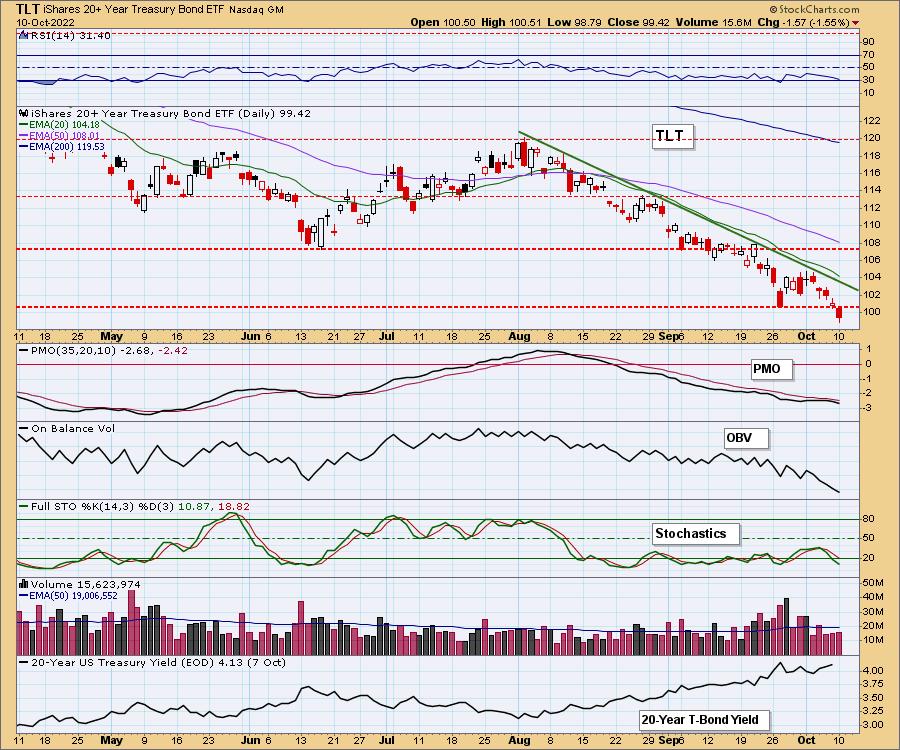The width and height of the screenshot is (900, 750).
Task: Select the High 100.51 value
Action: [511, 22]
